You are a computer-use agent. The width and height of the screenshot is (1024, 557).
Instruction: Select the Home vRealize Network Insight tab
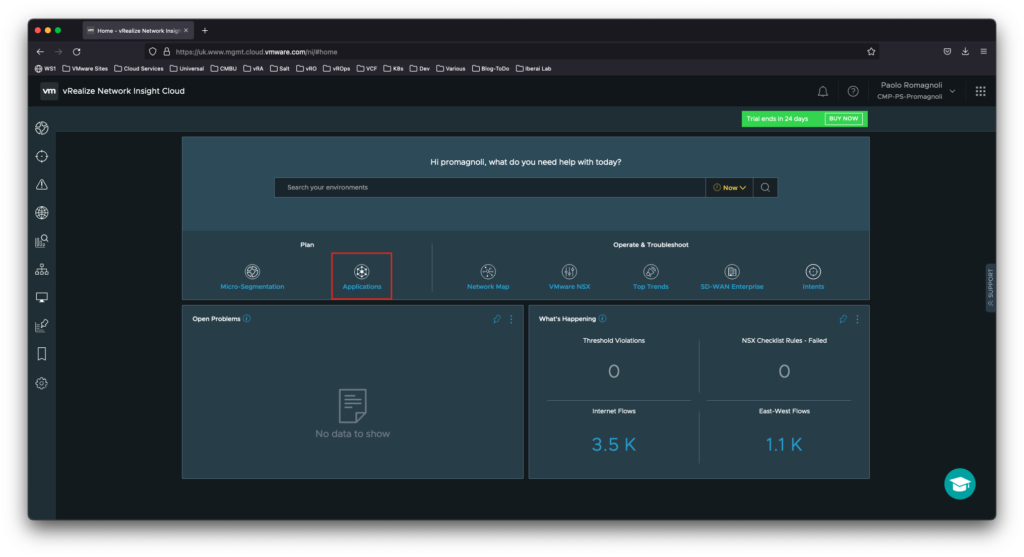(137, 31)
